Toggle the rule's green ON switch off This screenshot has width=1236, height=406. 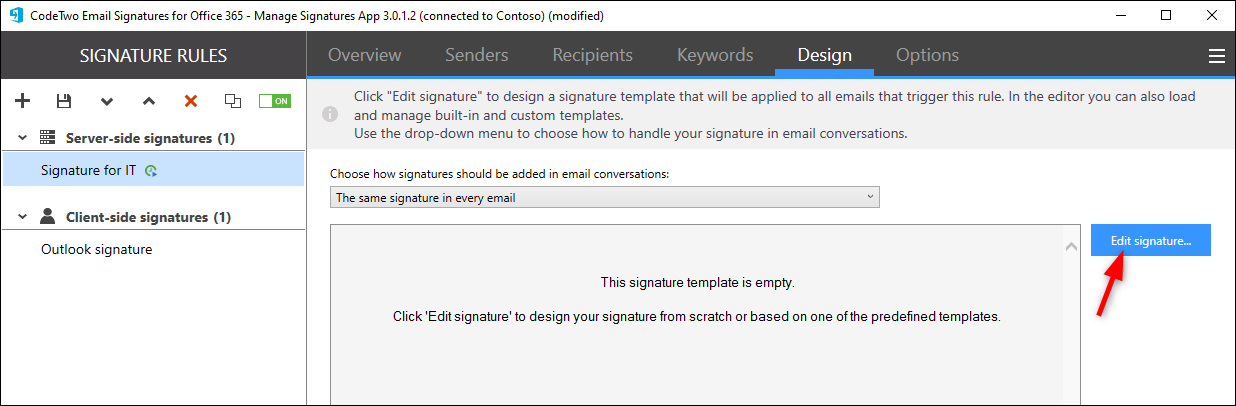click(x=274, y=101)
